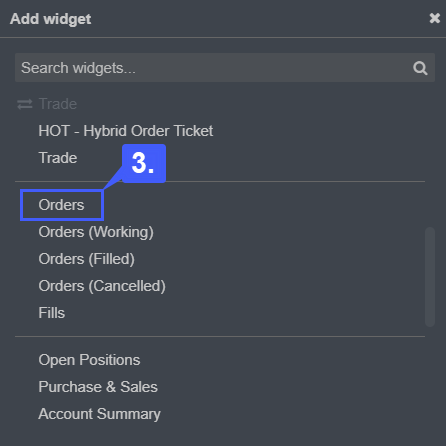This screenshot has width=446, height=446.
Task: Select Purchase & Sales widget
Action: coord(98,387)
